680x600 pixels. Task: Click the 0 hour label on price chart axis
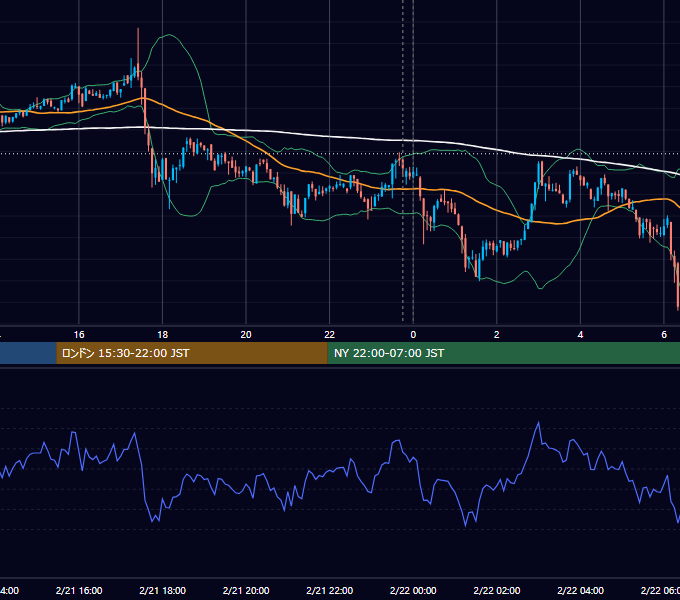[x=413, y=335]
